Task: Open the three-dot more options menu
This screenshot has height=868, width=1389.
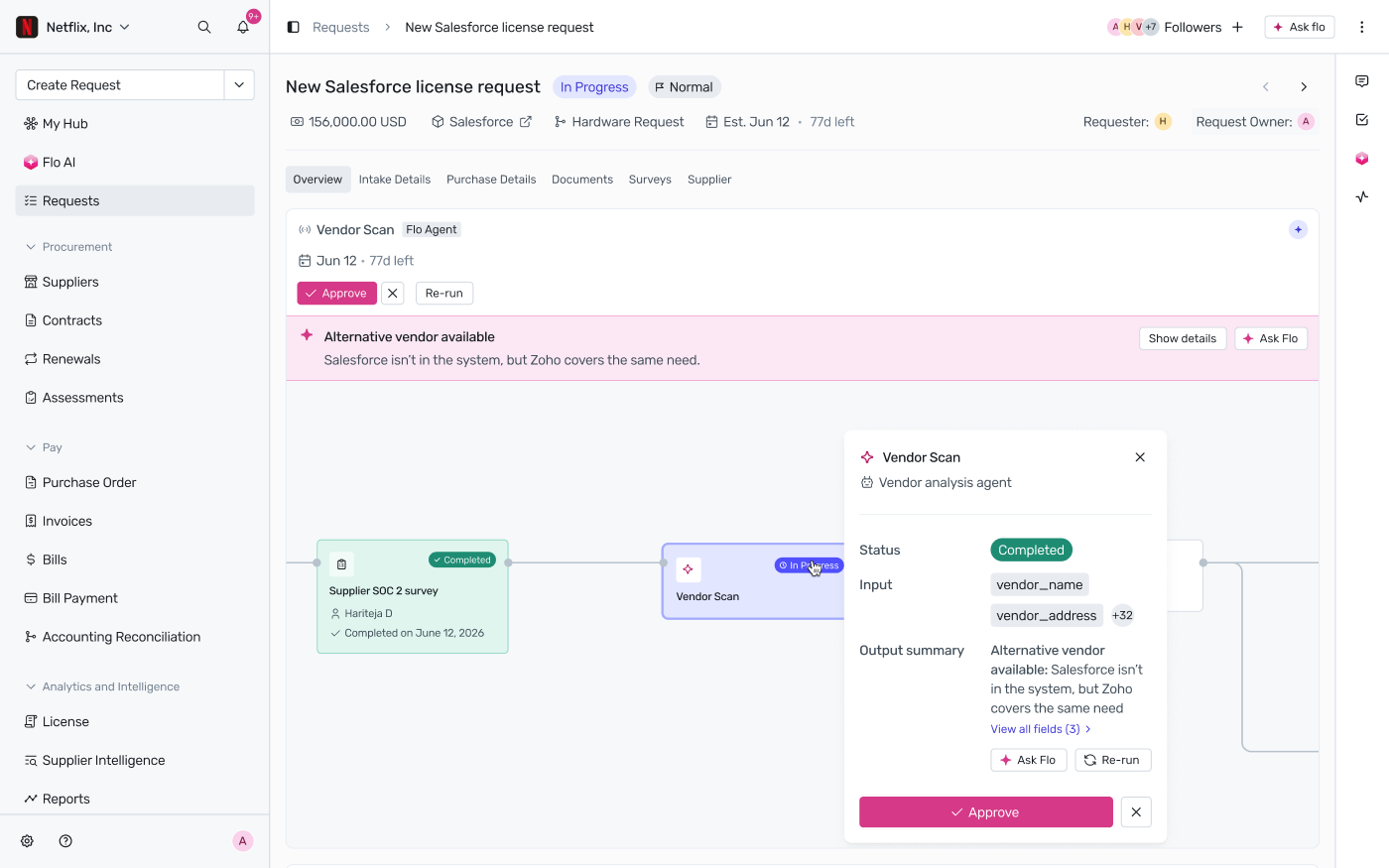Action: click(1362, 27)
